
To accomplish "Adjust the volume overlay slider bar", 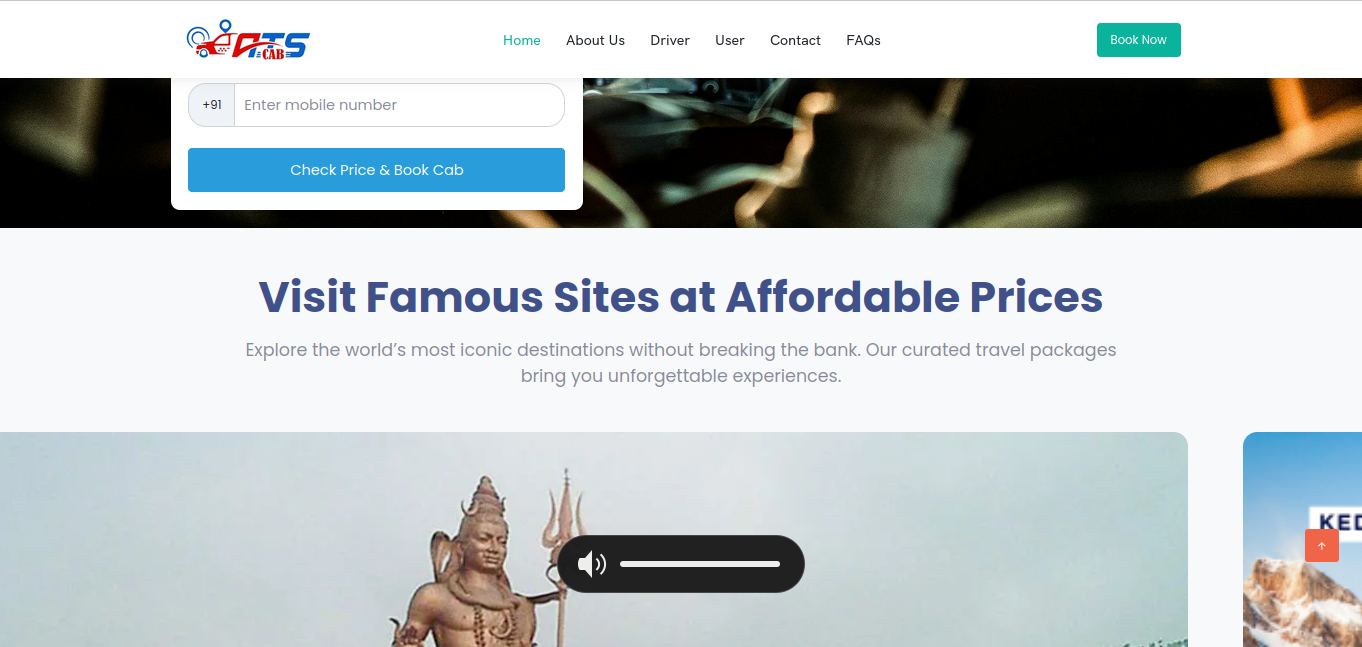I will coord(699,564).
